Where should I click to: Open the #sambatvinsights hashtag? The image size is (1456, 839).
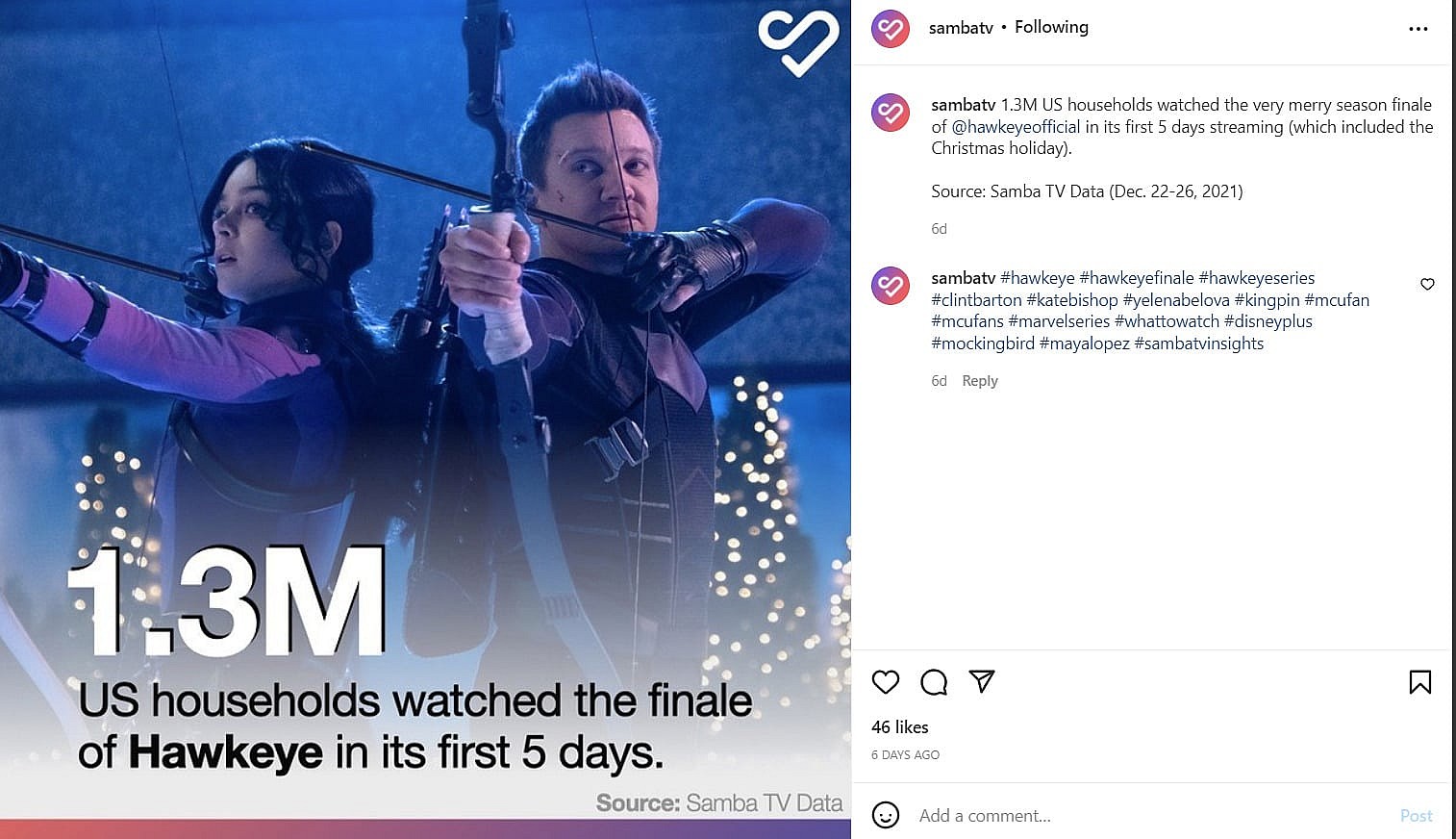[1199, 343]
